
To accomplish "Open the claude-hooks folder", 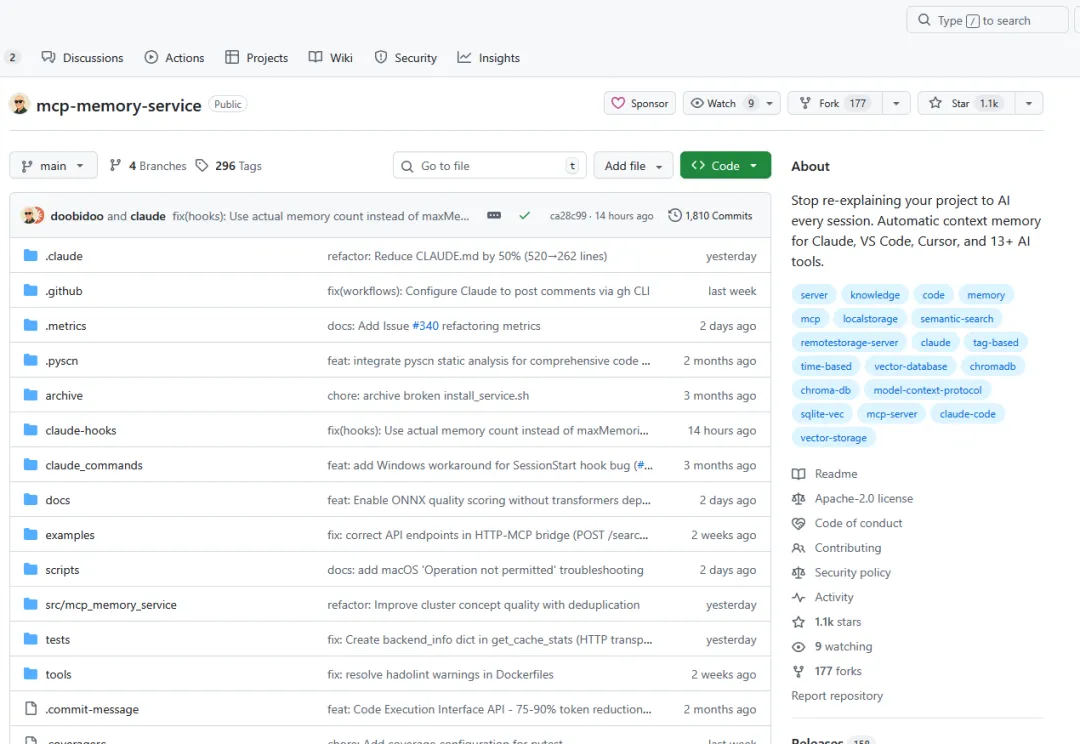I will coord(81,431).
